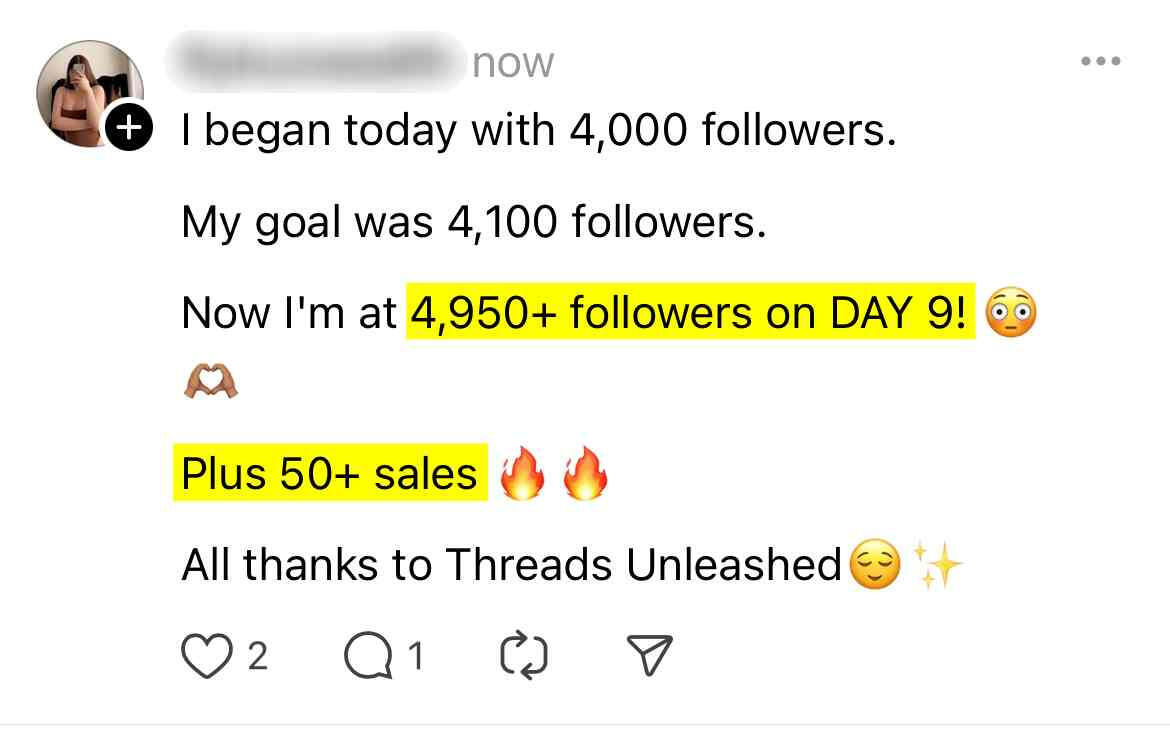The width and height of the screenshot is (1170, 739).
Task: Follow the author via the plus badge
Action: tap(130, 129)
